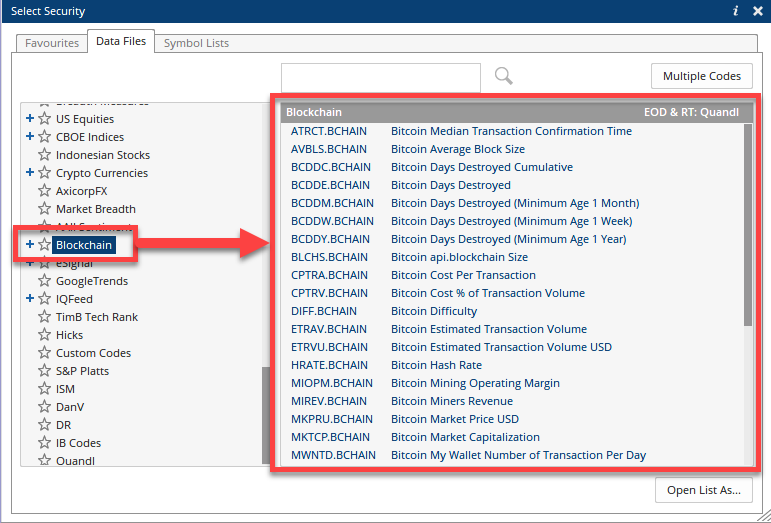This screenshot has width=771, height=523.
Task: Expand the US Equities folder
Action: pyautogui.click(x=30, y=118)
